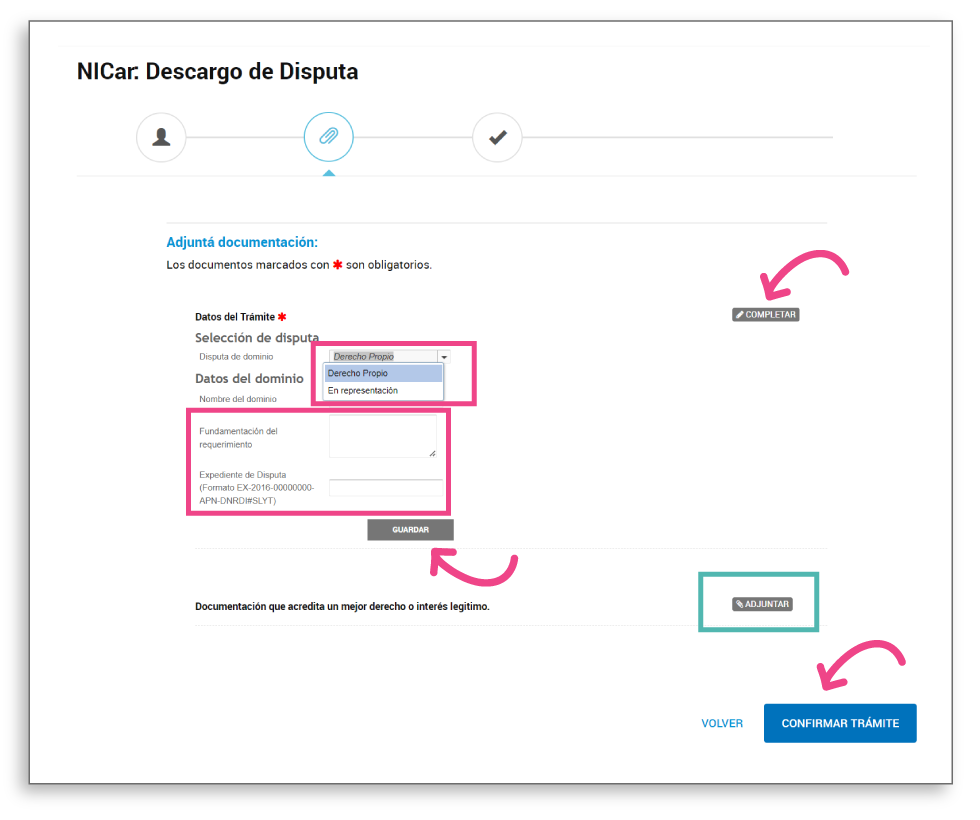Screen dimensions: 980x820
Task: Open the Derecho Propio combo box
Action: 385,355
